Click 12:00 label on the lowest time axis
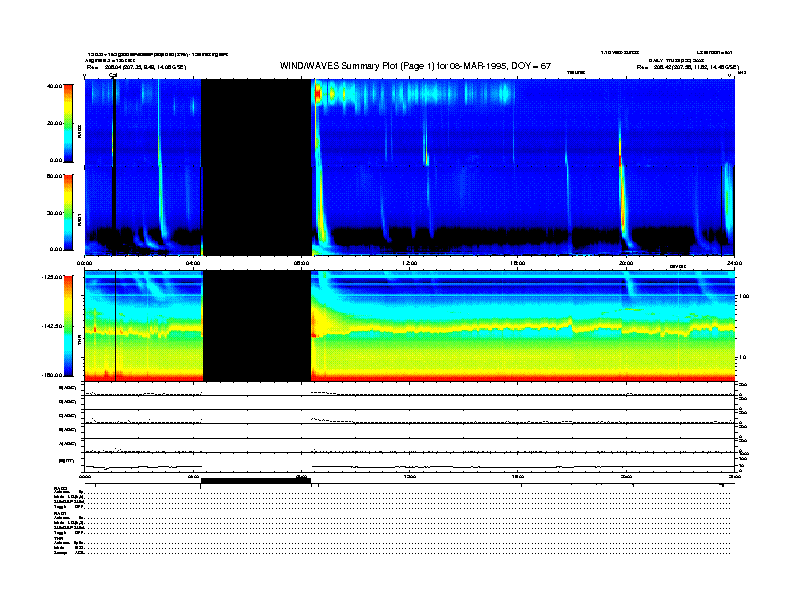Screen dimensions: 792x612 tap(410, 476)
